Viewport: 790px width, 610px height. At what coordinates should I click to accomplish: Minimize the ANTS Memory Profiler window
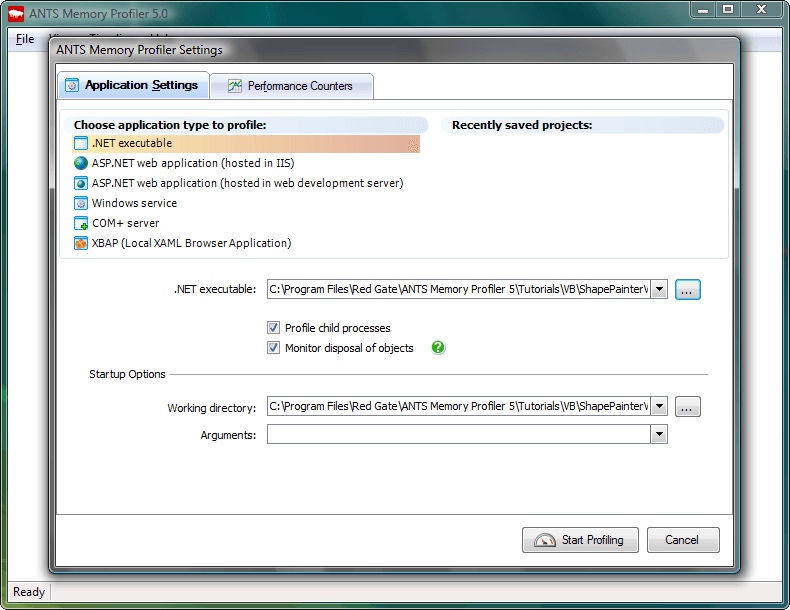[x=704, y=9]
